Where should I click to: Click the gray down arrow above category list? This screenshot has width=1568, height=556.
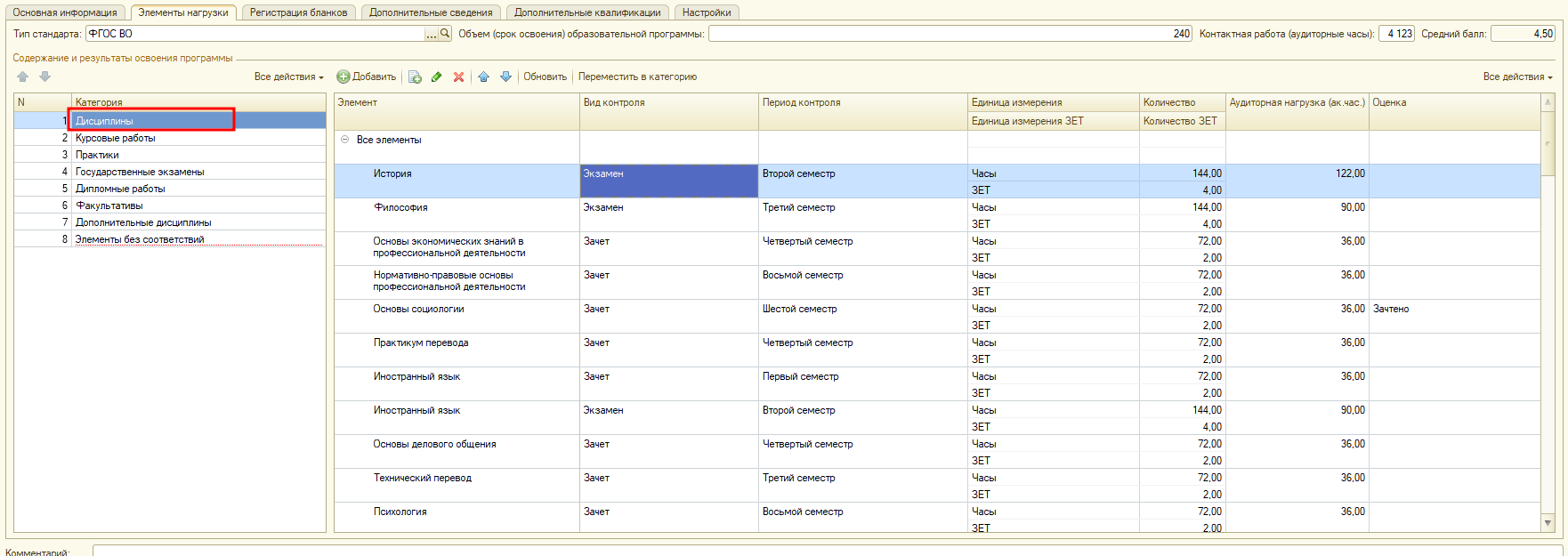click(44, 77)
